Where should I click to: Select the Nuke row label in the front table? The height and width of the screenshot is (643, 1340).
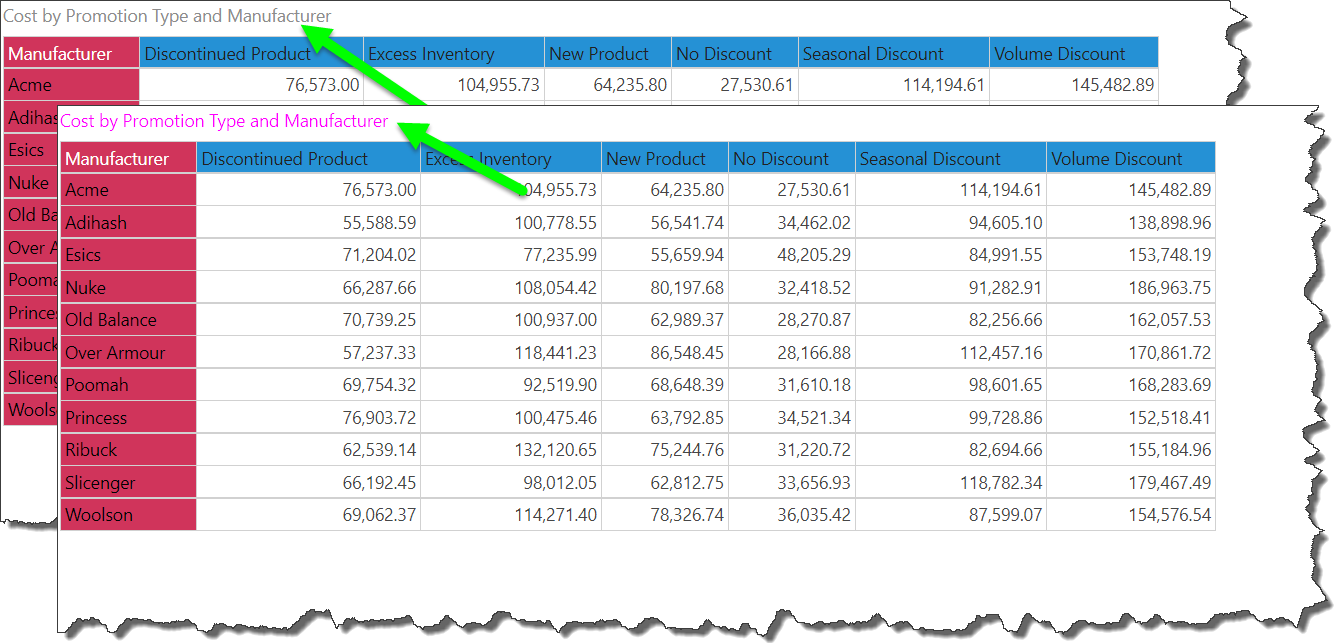coord(128,287)
